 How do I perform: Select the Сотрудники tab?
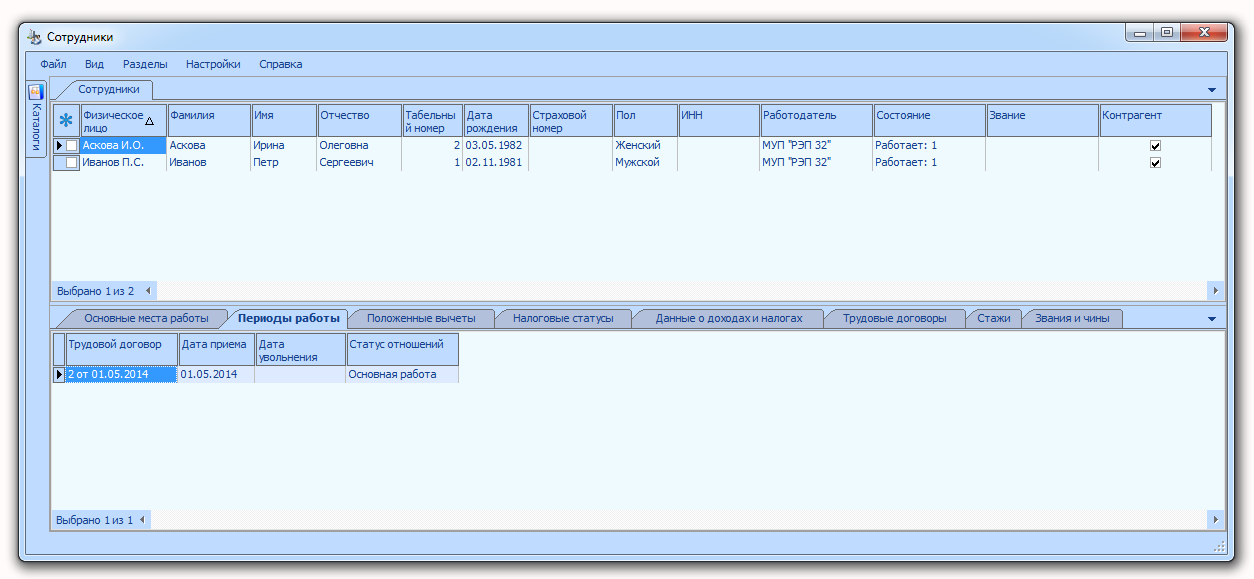click(109, 90)
